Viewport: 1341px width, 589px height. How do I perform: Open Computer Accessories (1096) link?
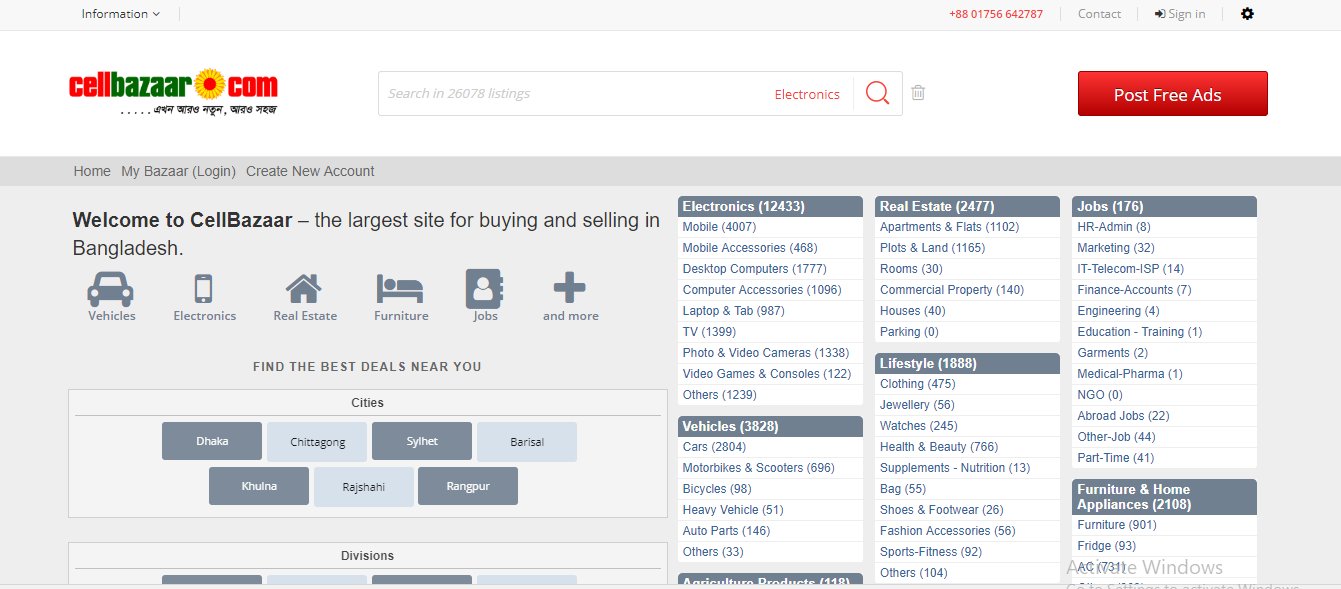(762, 290)
